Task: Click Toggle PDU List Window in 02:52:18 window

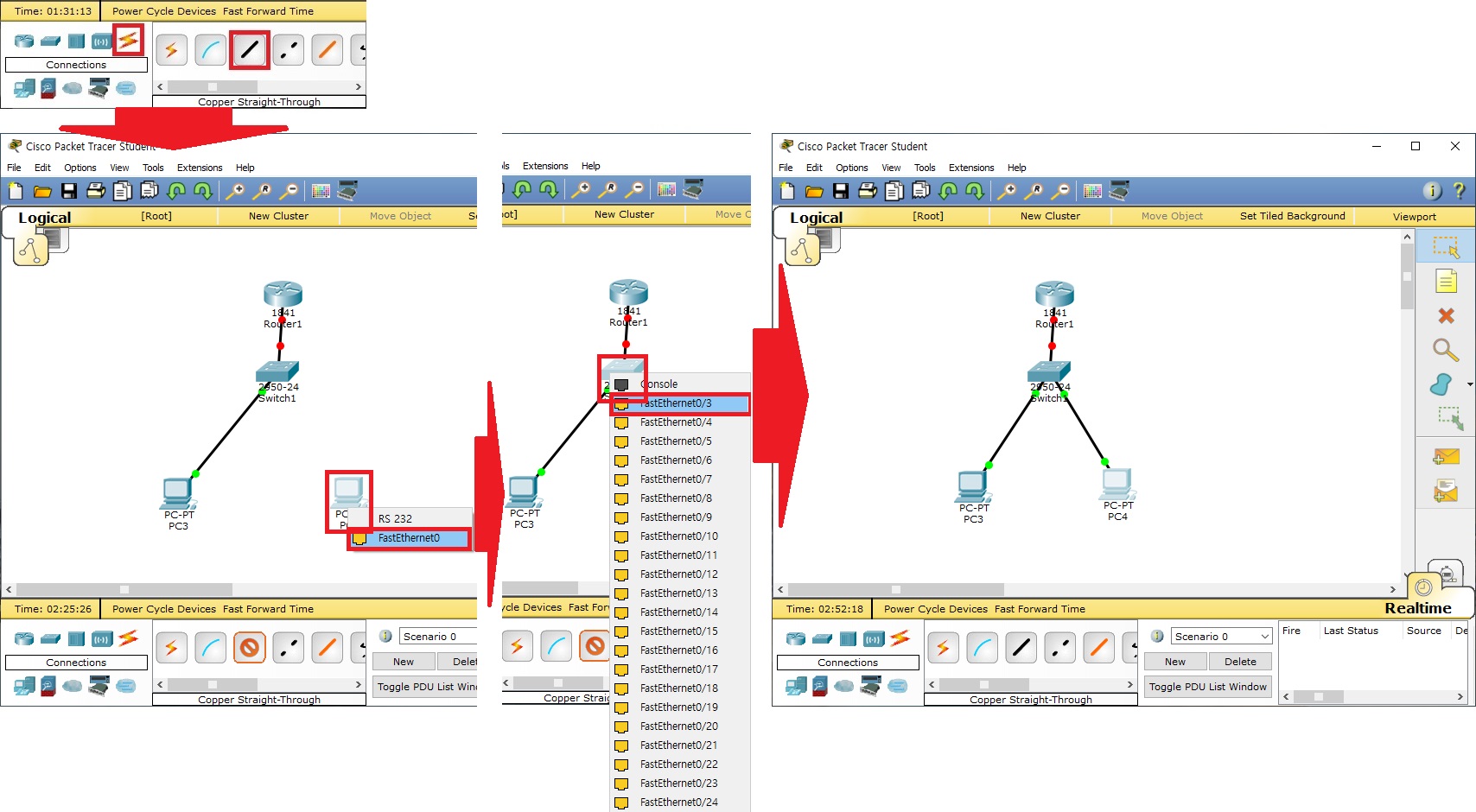Action: tap(1208, 687)
